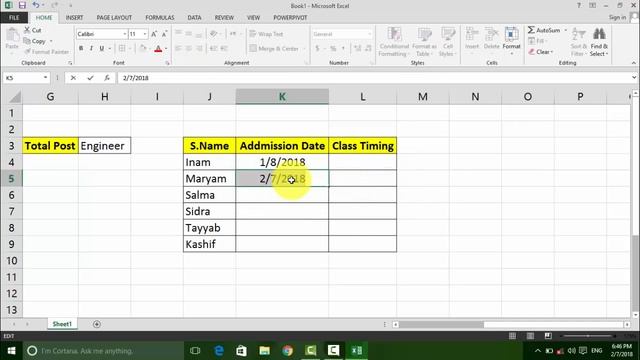Image resolution: width=640 pixels, height=360 pixels.
Task: Toggle Italic formatting
Action: tap(91, 49)
